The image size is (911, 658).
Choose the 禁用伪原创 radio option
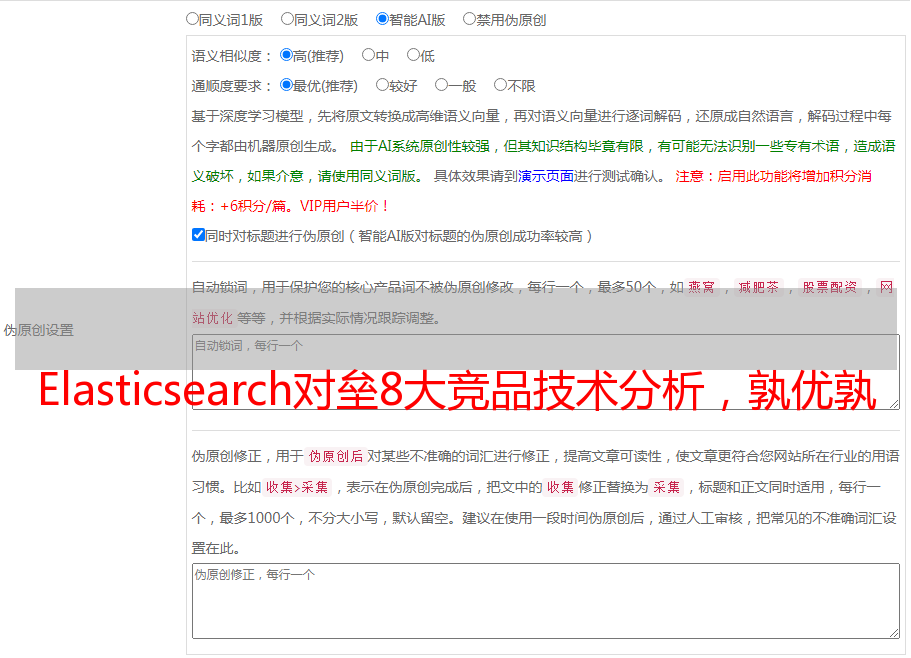pos(469,19)
